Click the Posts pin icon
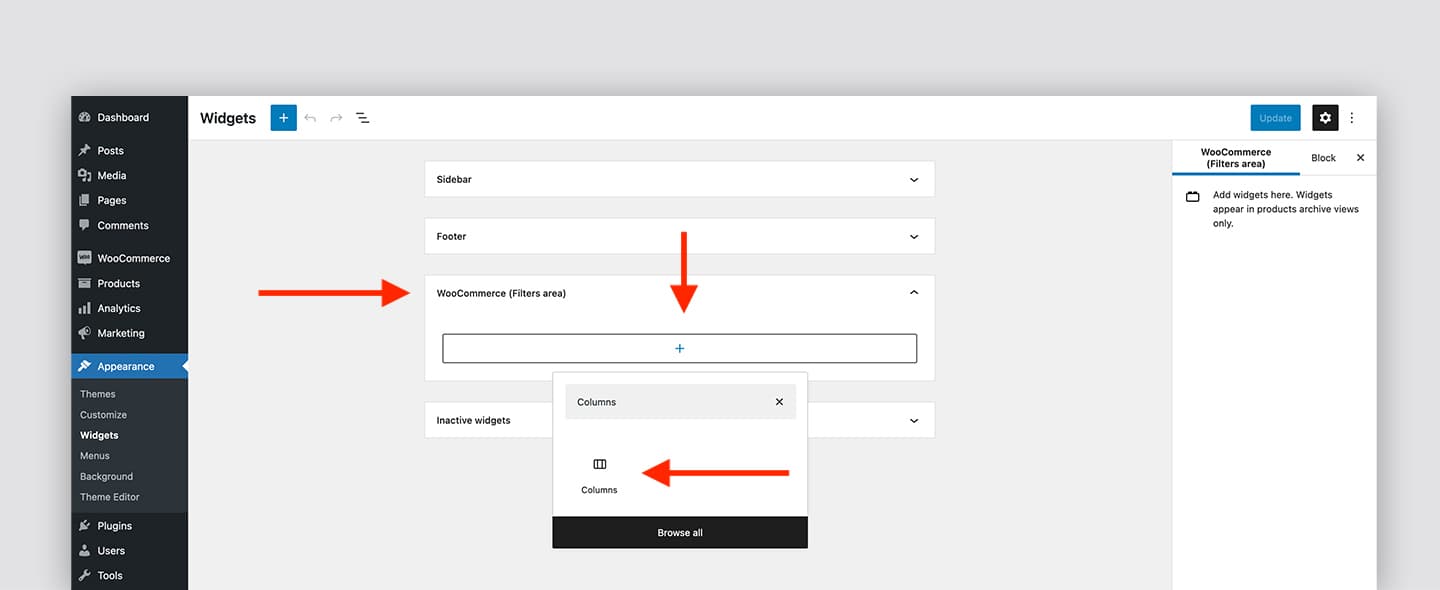This screenshot has width=1440, height=590. [85, 150]
